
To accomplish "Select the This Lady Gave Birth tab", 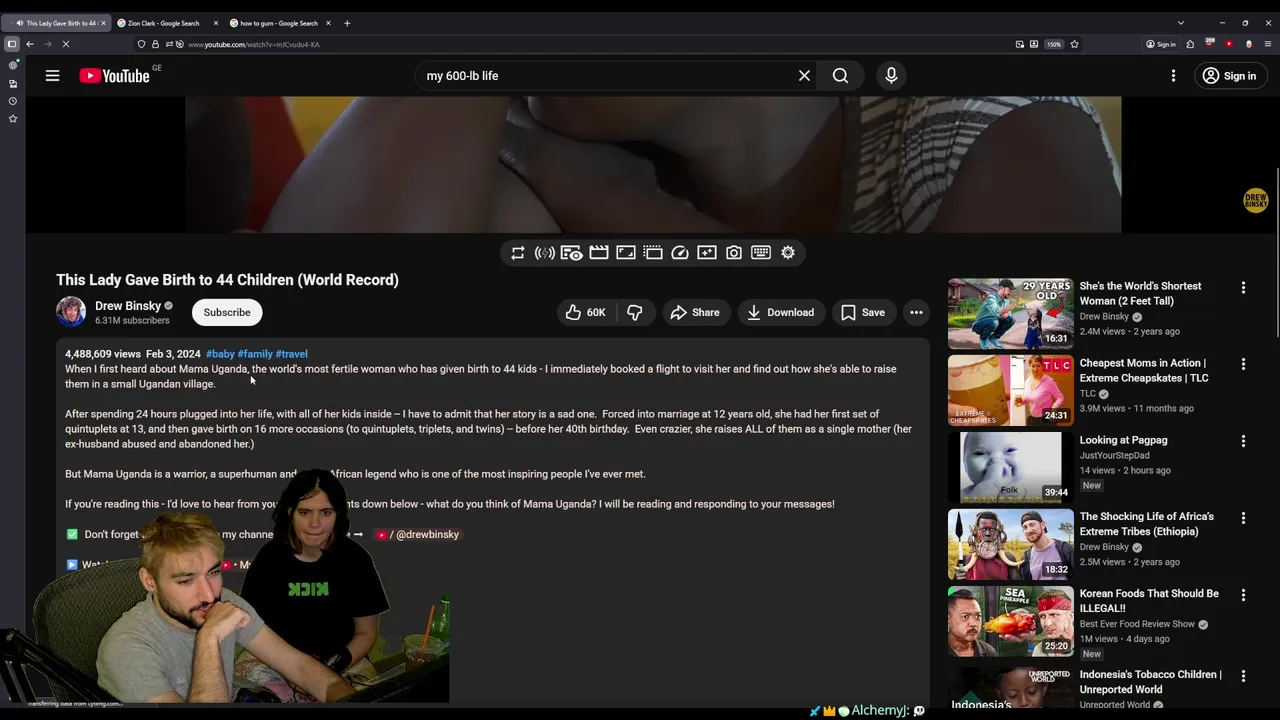I will (56, 23).
